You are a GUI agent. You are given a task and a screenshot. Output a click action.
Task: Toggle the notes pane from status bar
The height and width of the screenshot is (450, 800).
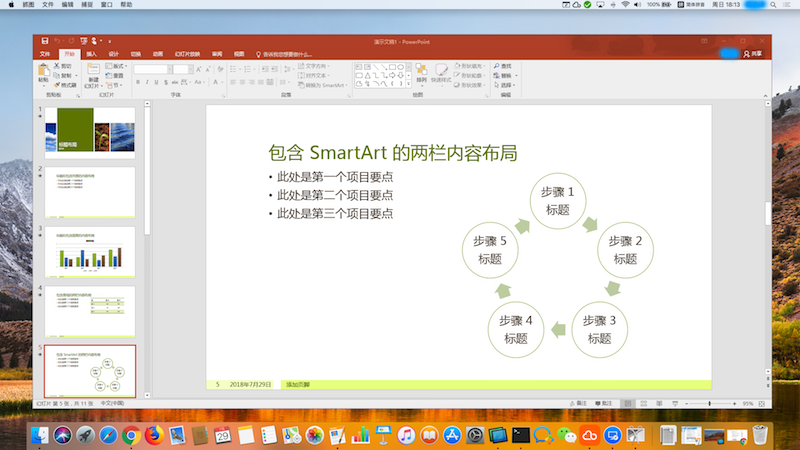(x=579, y=404)
